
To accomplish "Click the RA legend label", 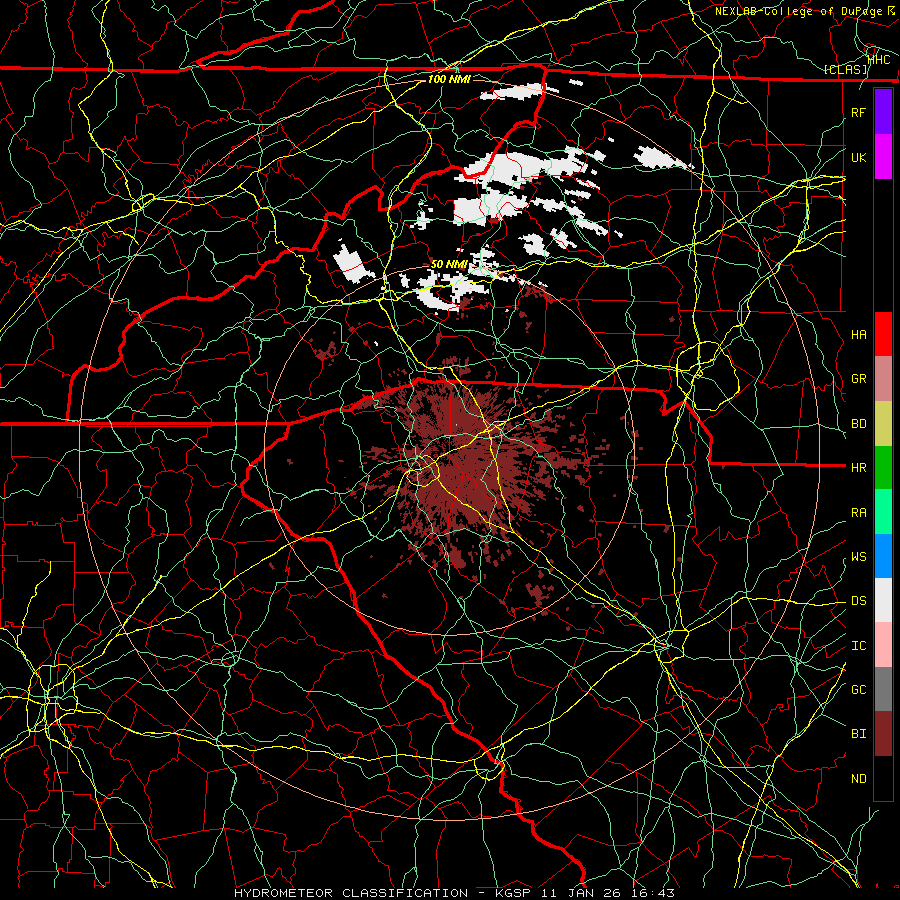I will click(x=858, y=513).
